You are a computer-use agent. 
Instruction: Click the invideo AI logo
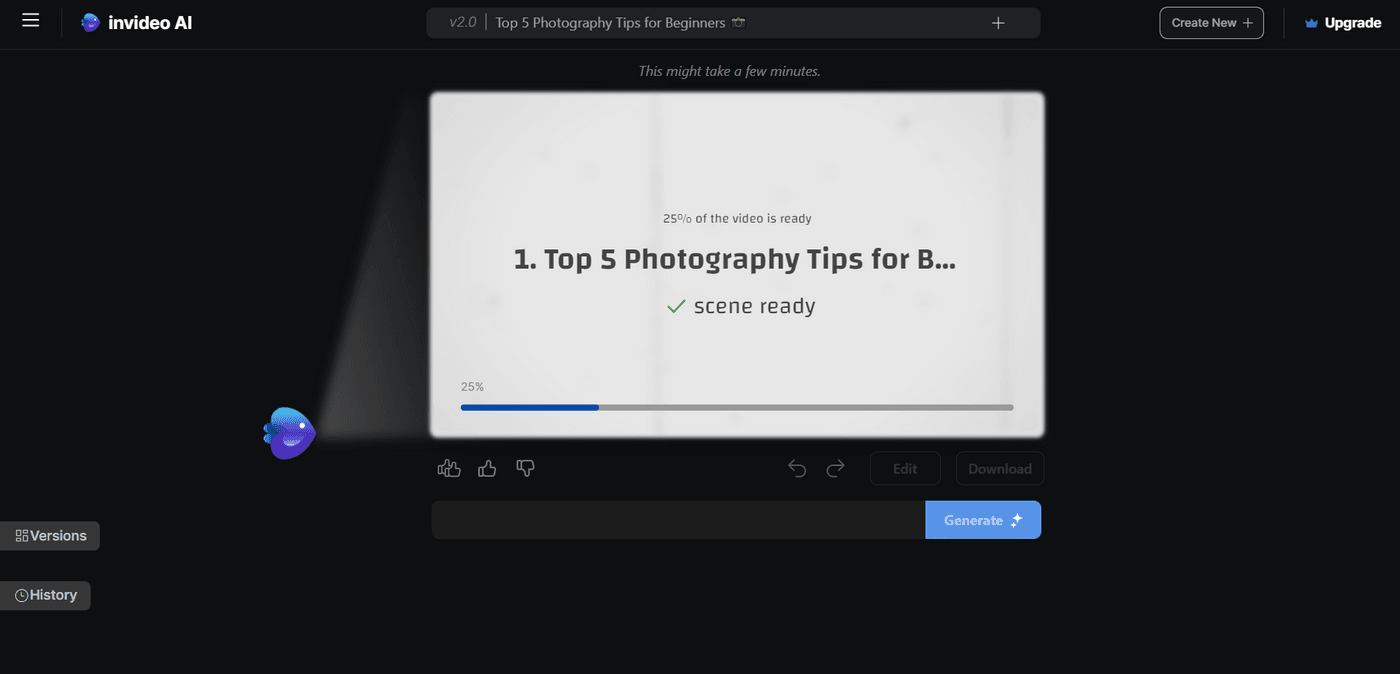[x=136, y=21]
